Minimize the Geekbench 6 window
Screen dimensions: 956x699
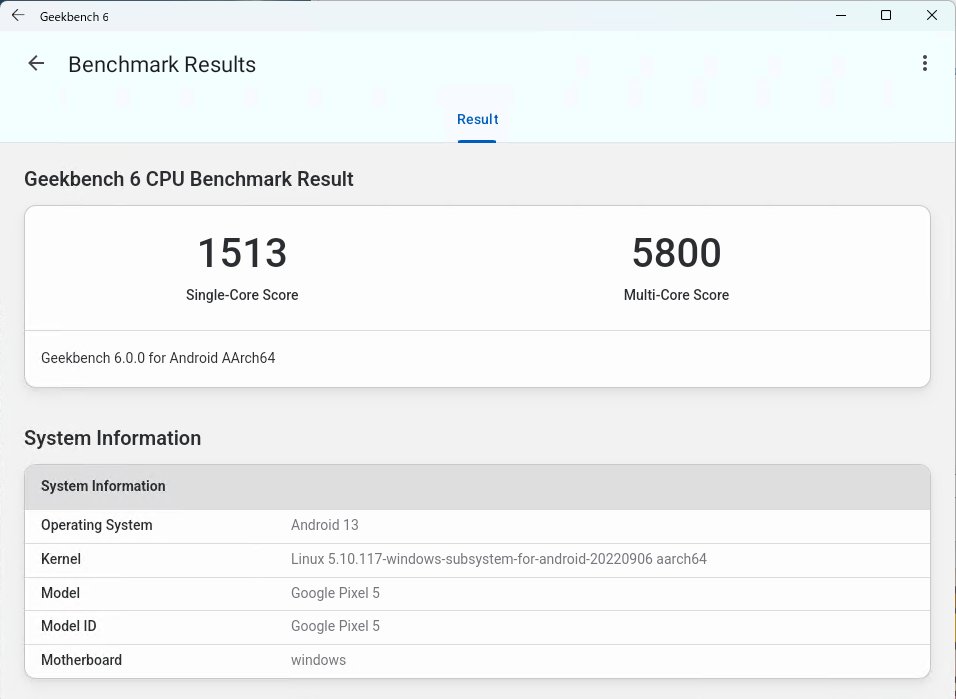pos(841,16)
